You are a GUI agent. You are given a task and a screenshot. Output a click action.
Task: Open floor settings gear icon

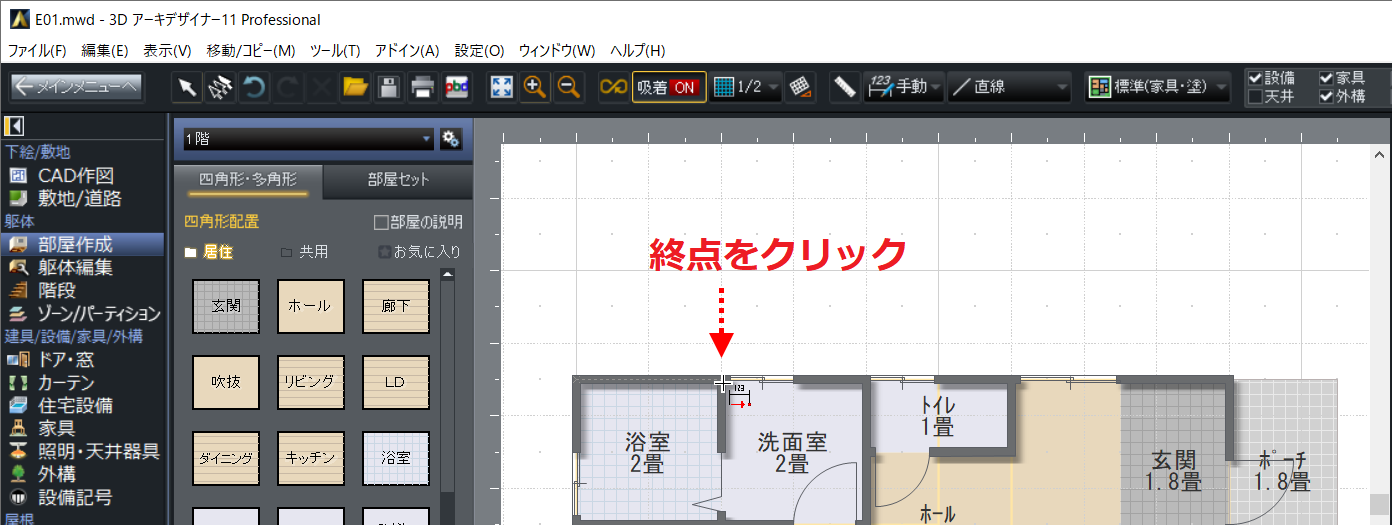click(x=450, y=139)
